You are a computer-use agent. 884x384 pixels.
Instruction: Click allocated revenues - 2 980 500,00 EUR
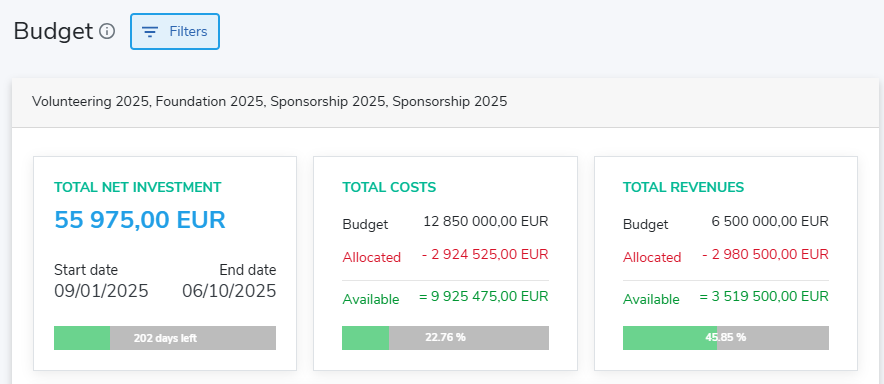pyautogui.click(x=766, y=254)
